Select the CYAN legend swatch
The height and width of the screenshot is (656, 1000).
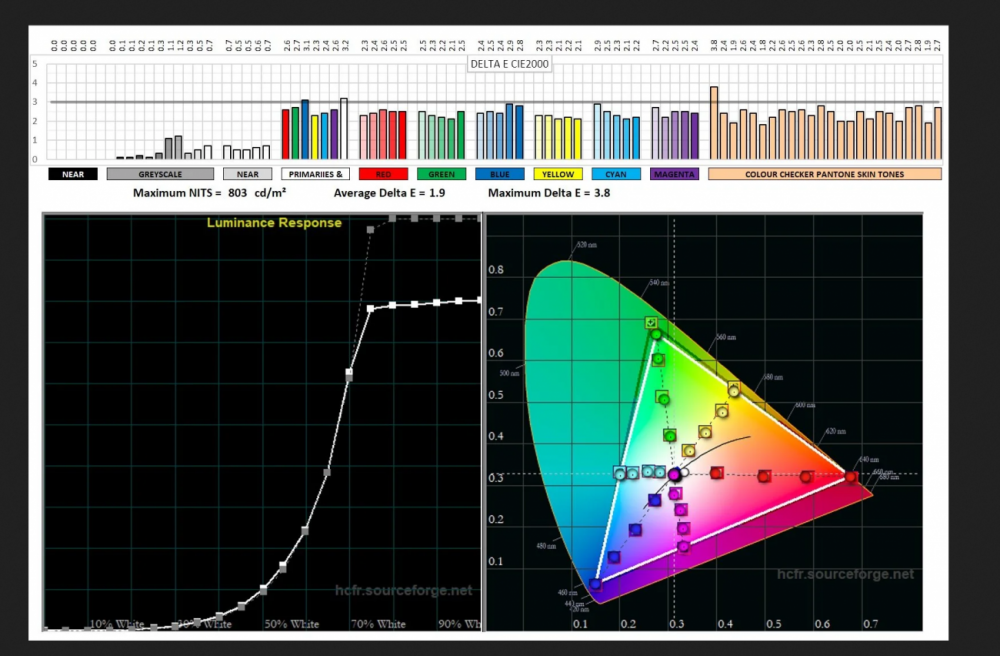click(615, 174)
